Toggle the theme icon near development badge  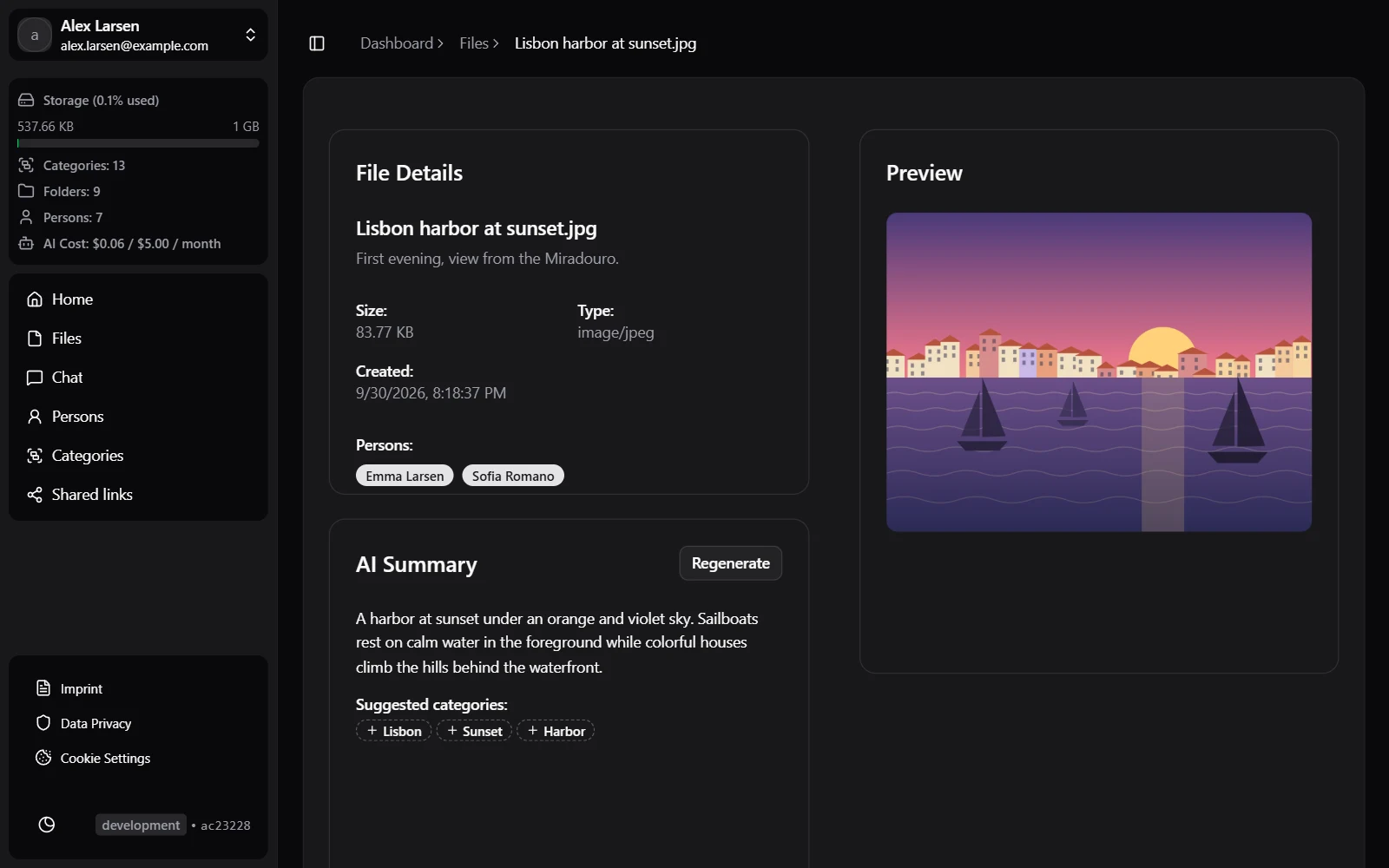click(47, 825)
